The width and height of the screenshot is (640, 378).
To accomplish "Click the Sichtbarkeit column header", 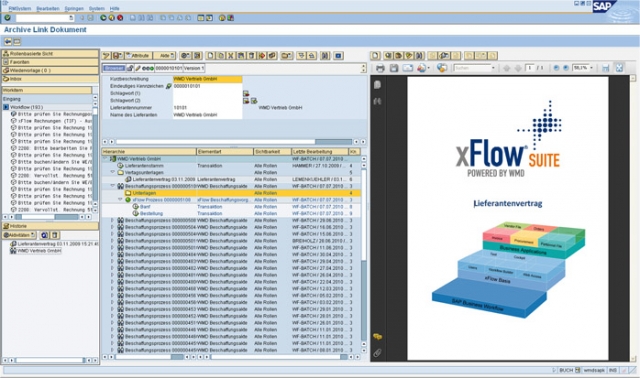I will pyautogui.click(x=272, y=151).
